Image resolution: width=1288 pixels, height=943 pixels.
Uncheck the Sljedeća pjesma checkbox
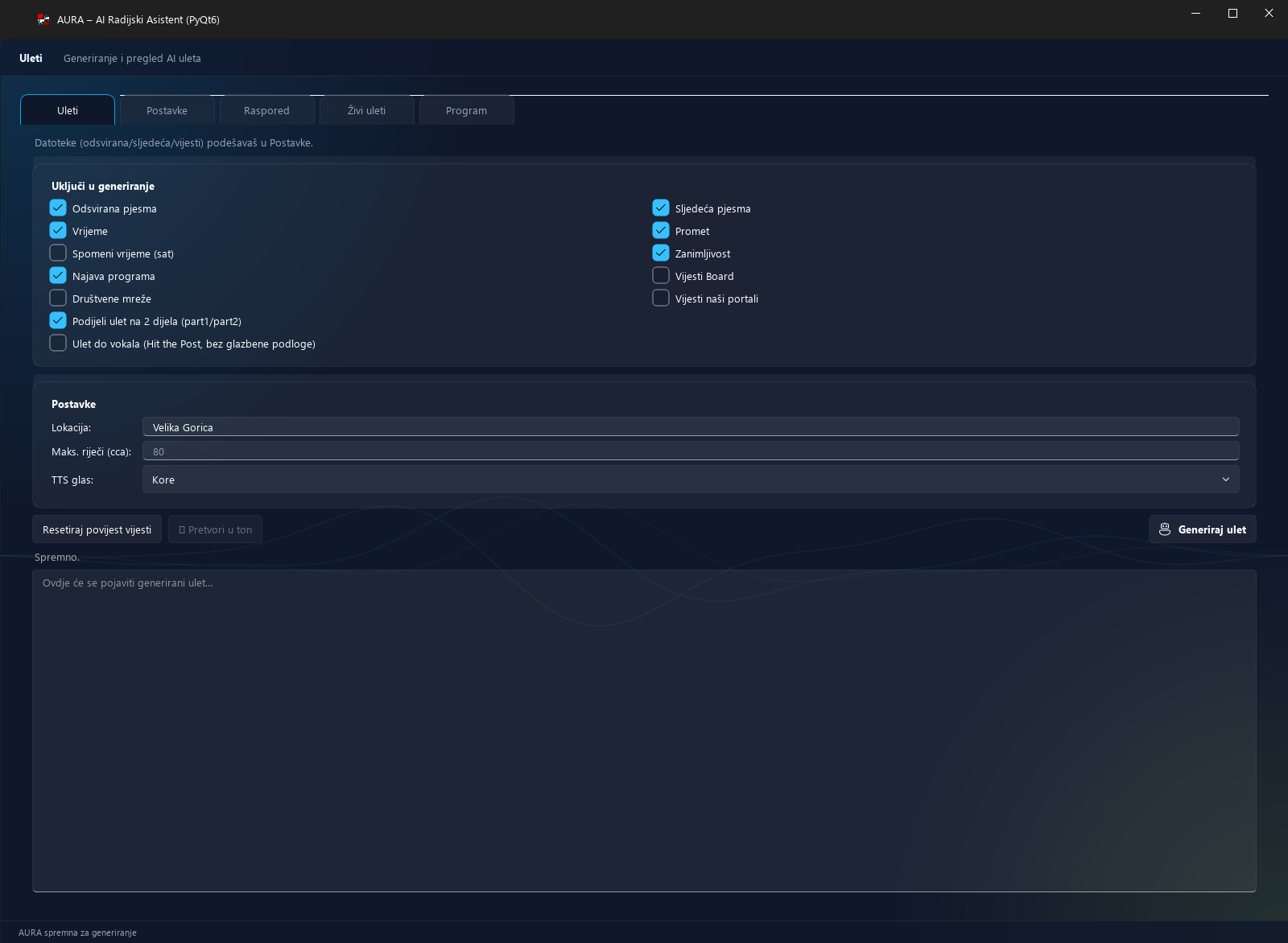[x=661, y=208]
